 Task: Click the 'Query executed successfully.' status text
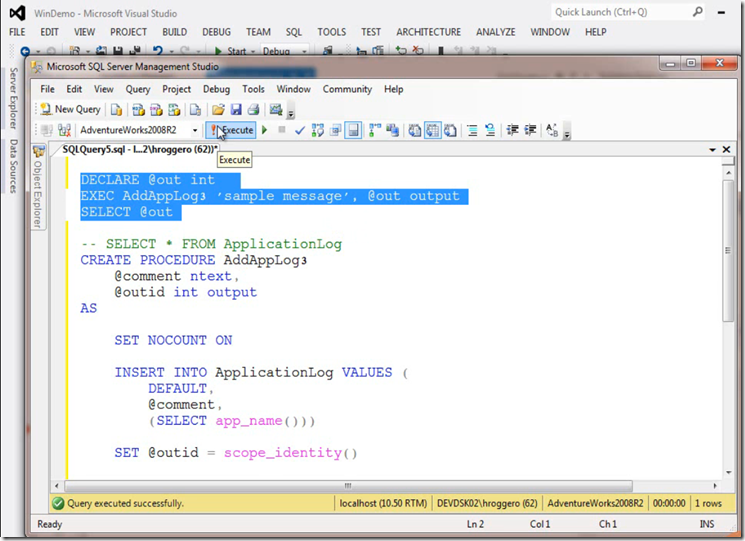[x=125, y=503]
